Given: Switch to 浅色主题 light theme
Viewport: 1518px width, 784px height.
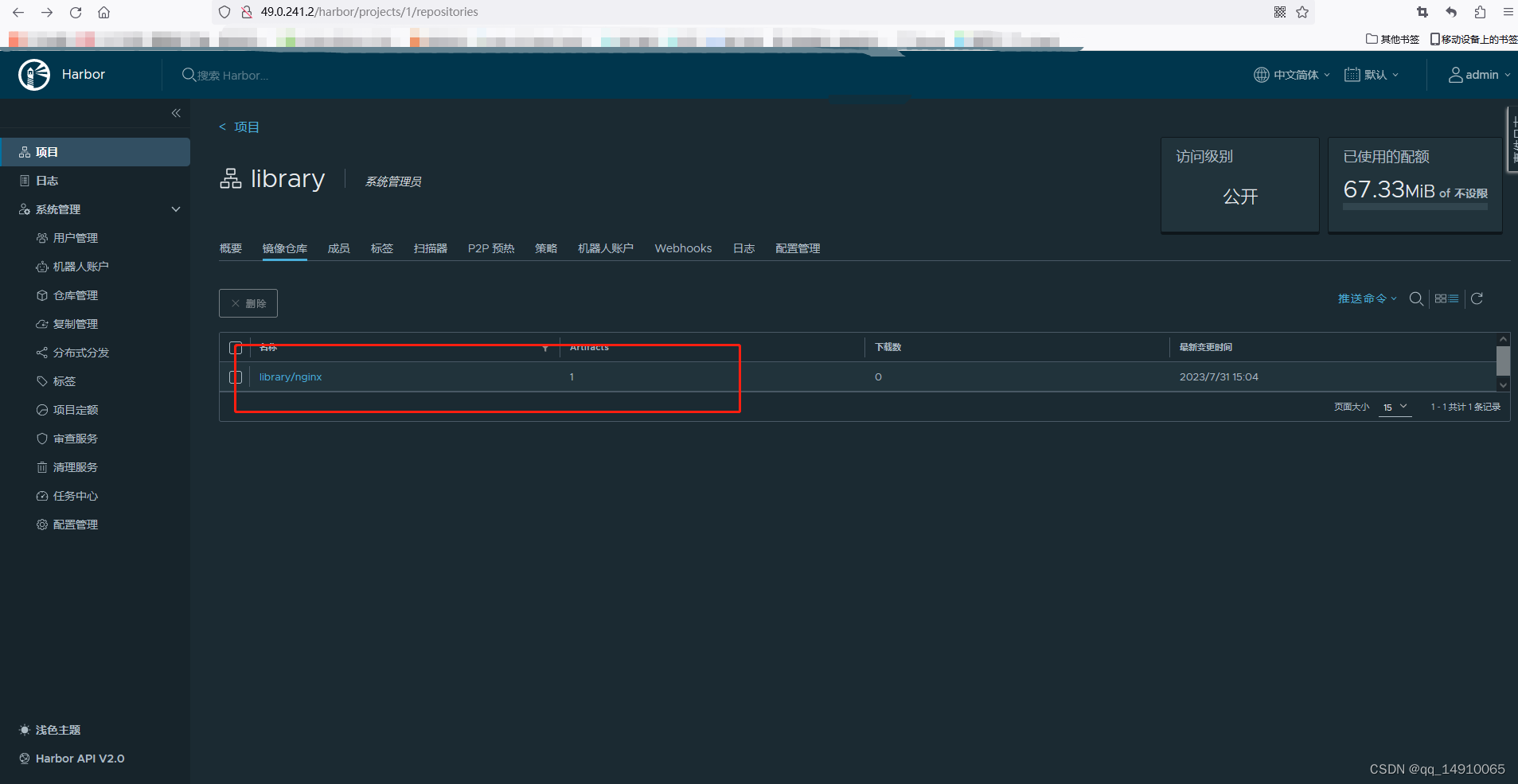Looking at the screenshot, I should click(49, 730).
